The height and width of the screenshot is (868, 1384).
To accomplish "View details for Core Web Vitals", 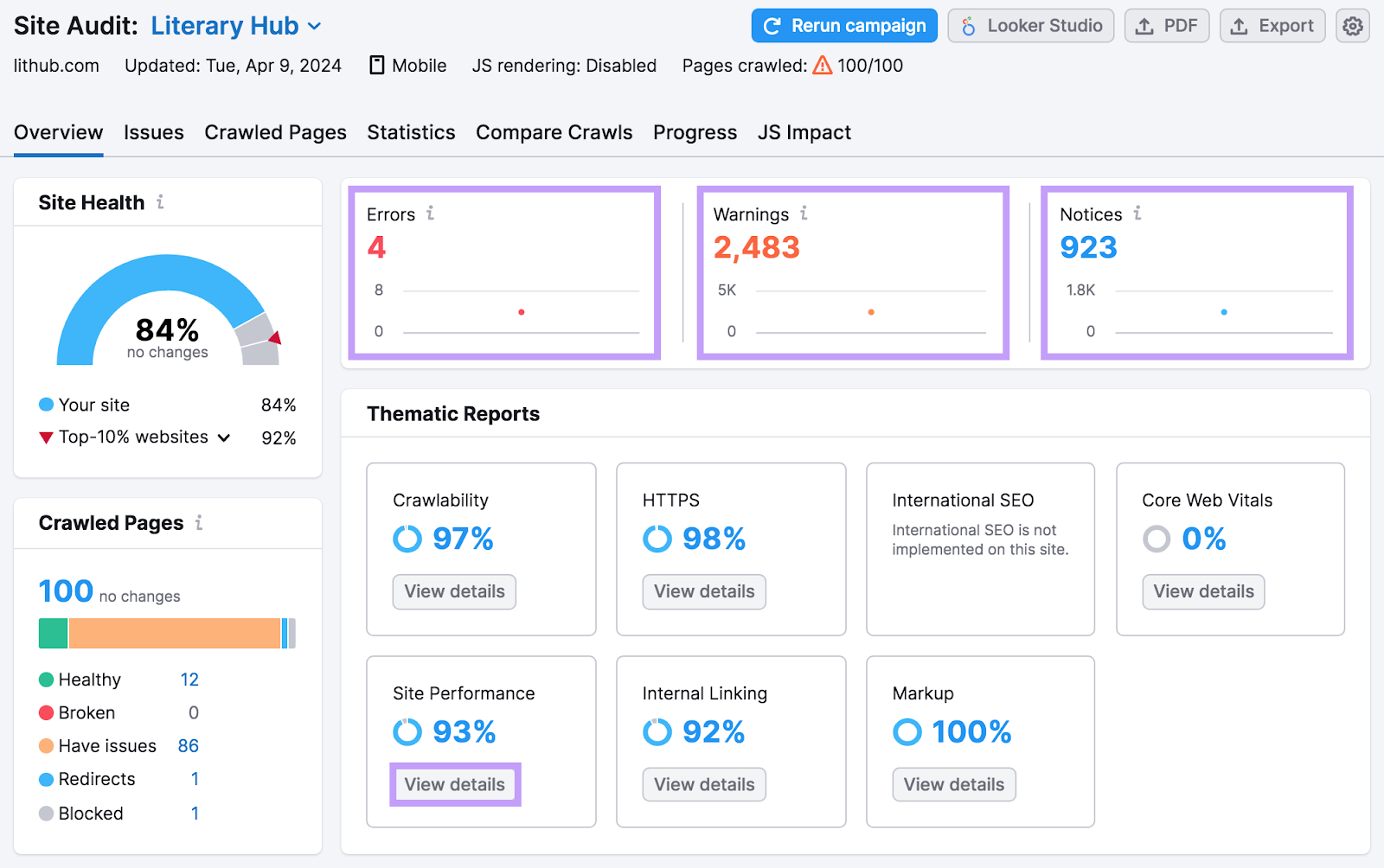I will tap(1202, 591).
